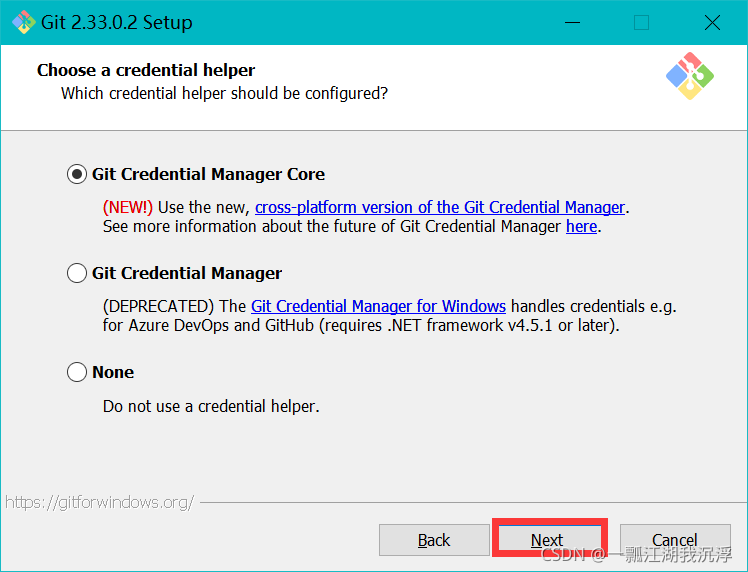Cancel the Git setup
Image resolution: width=748 pixels, height=572 pixels.
(675, 540)
